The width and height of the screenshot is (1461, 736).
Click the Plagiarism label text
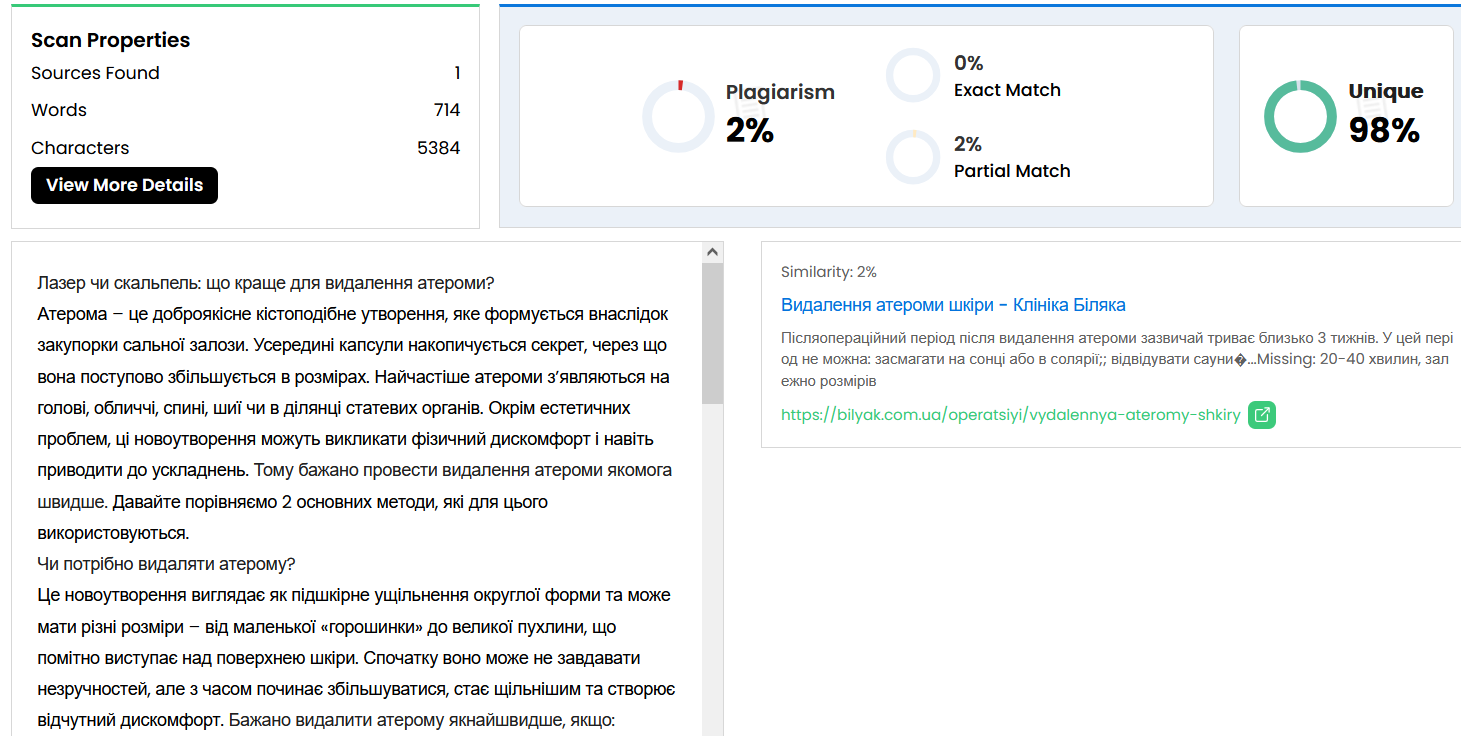(x=780, y=92)
